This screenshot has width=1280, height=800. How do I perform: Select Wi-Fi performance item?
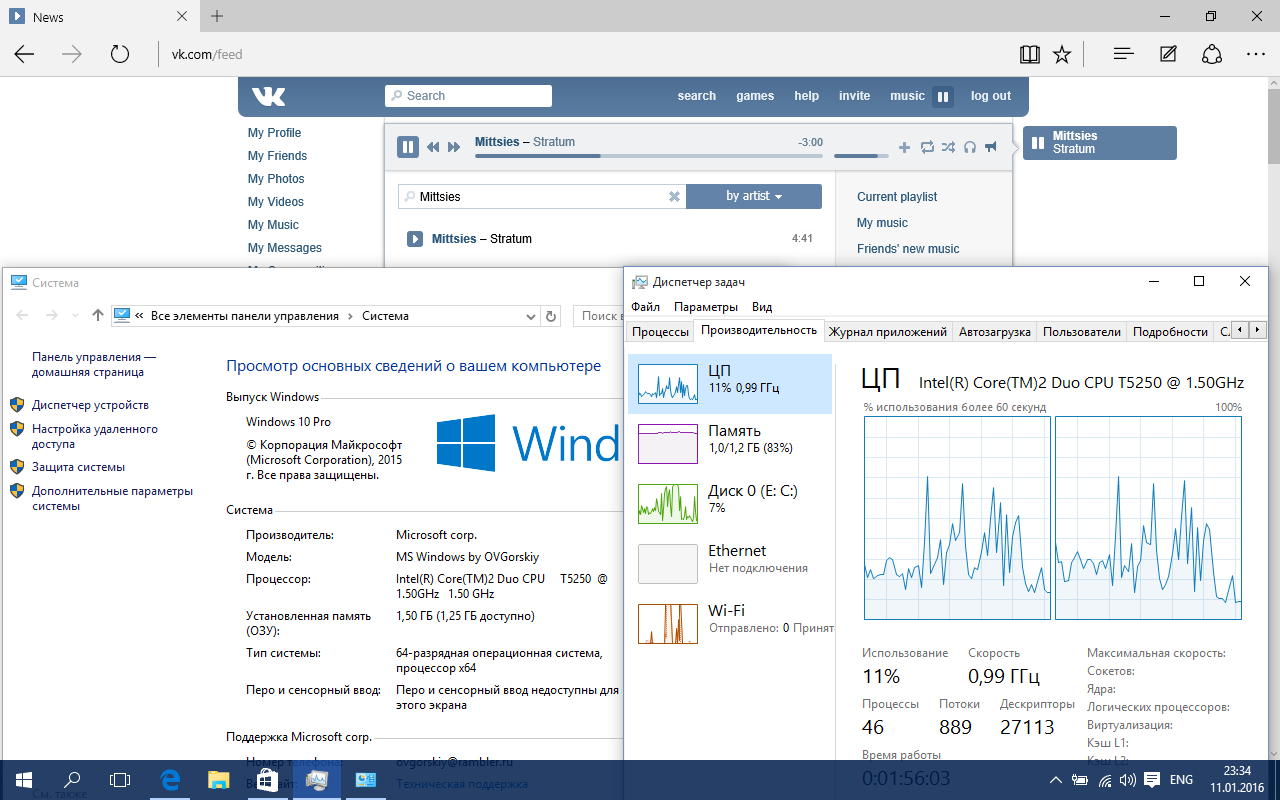pos(730,623)
